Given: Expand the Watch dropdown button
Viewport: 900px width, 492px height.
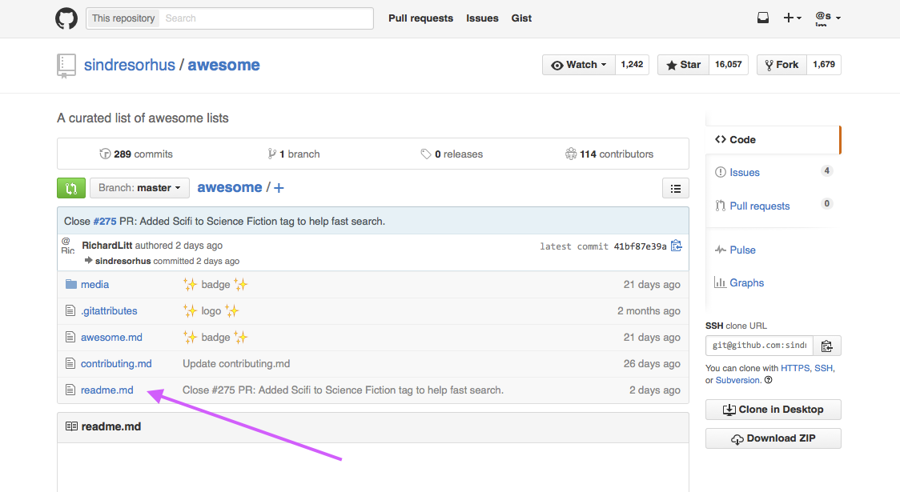Looking at the screenshot, I should [579, 65].
